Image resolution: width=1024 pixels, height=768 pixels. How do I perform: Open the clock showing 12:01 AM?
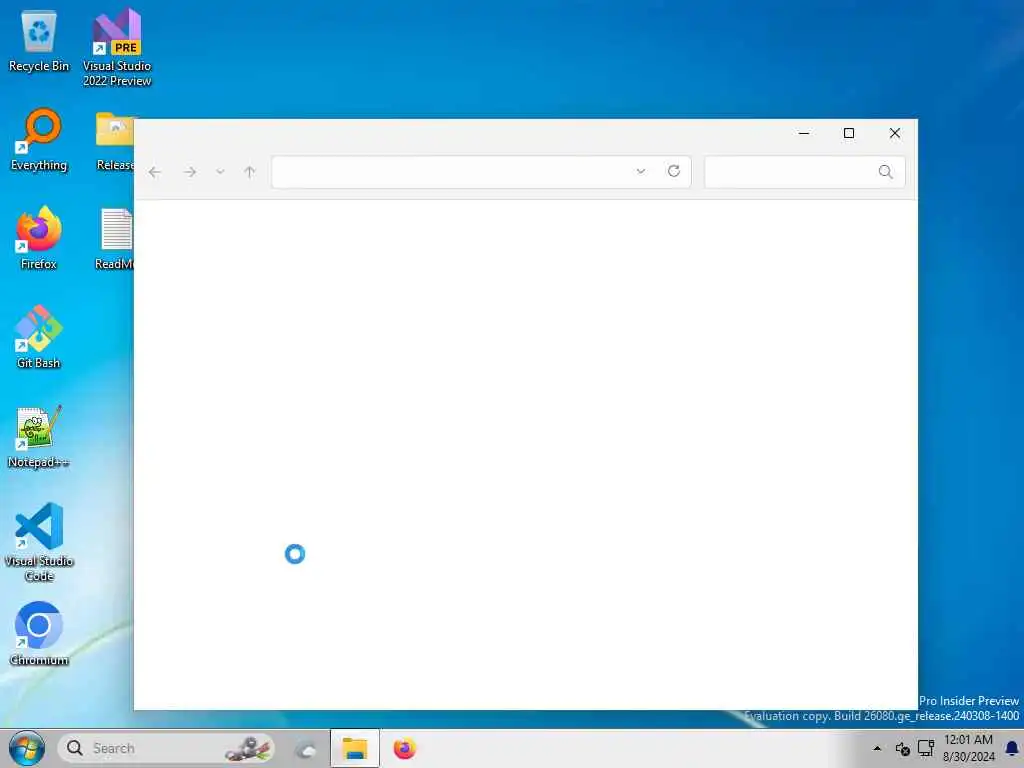coord(968,748)
